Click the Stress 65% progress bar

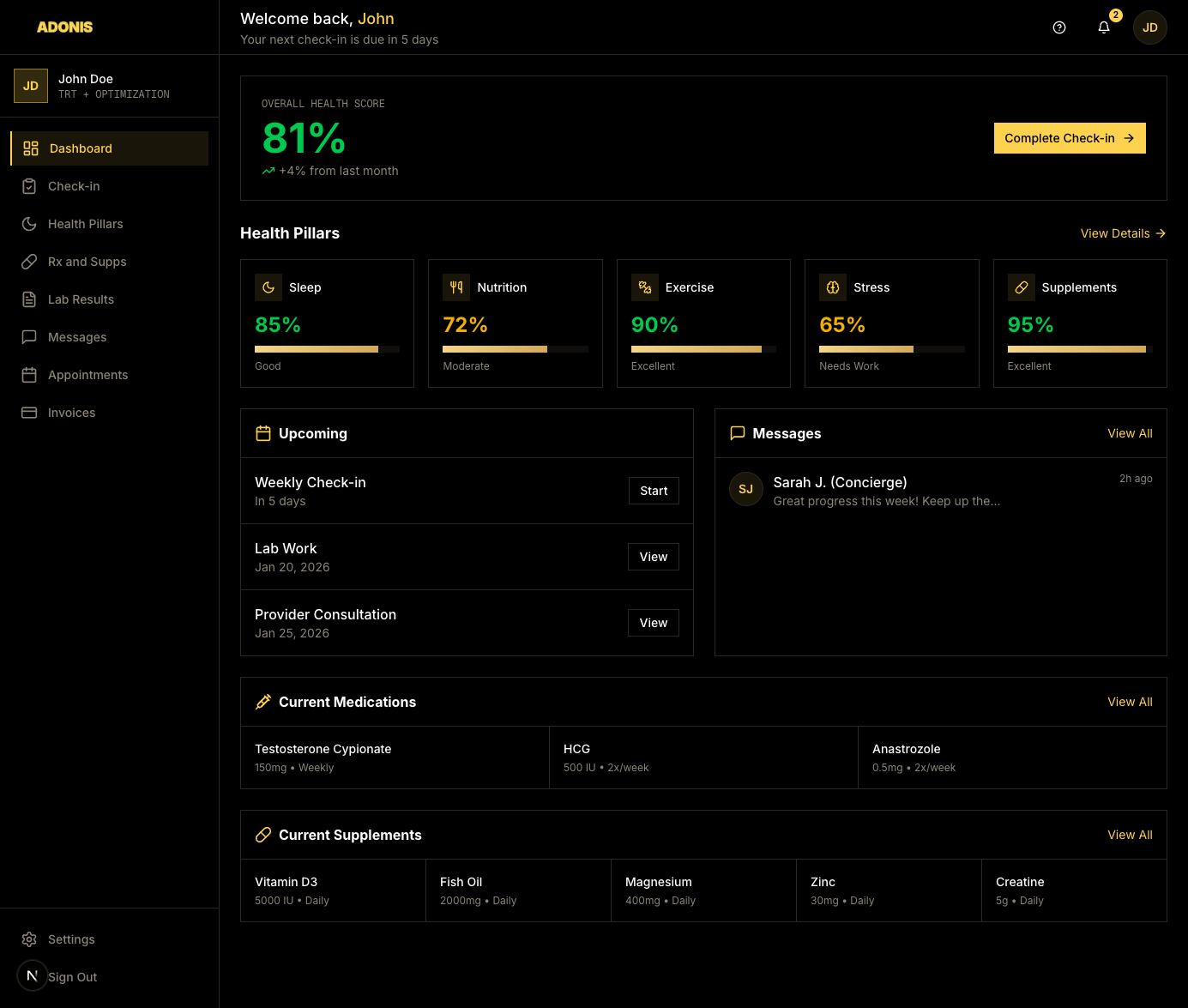pos(891,349)
